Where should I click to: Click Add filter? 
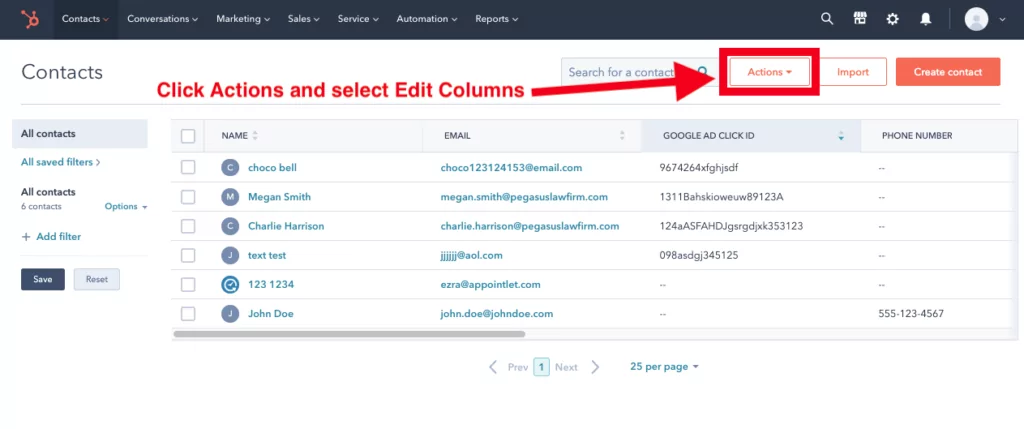pyautogui.click(x=51, y=236)
